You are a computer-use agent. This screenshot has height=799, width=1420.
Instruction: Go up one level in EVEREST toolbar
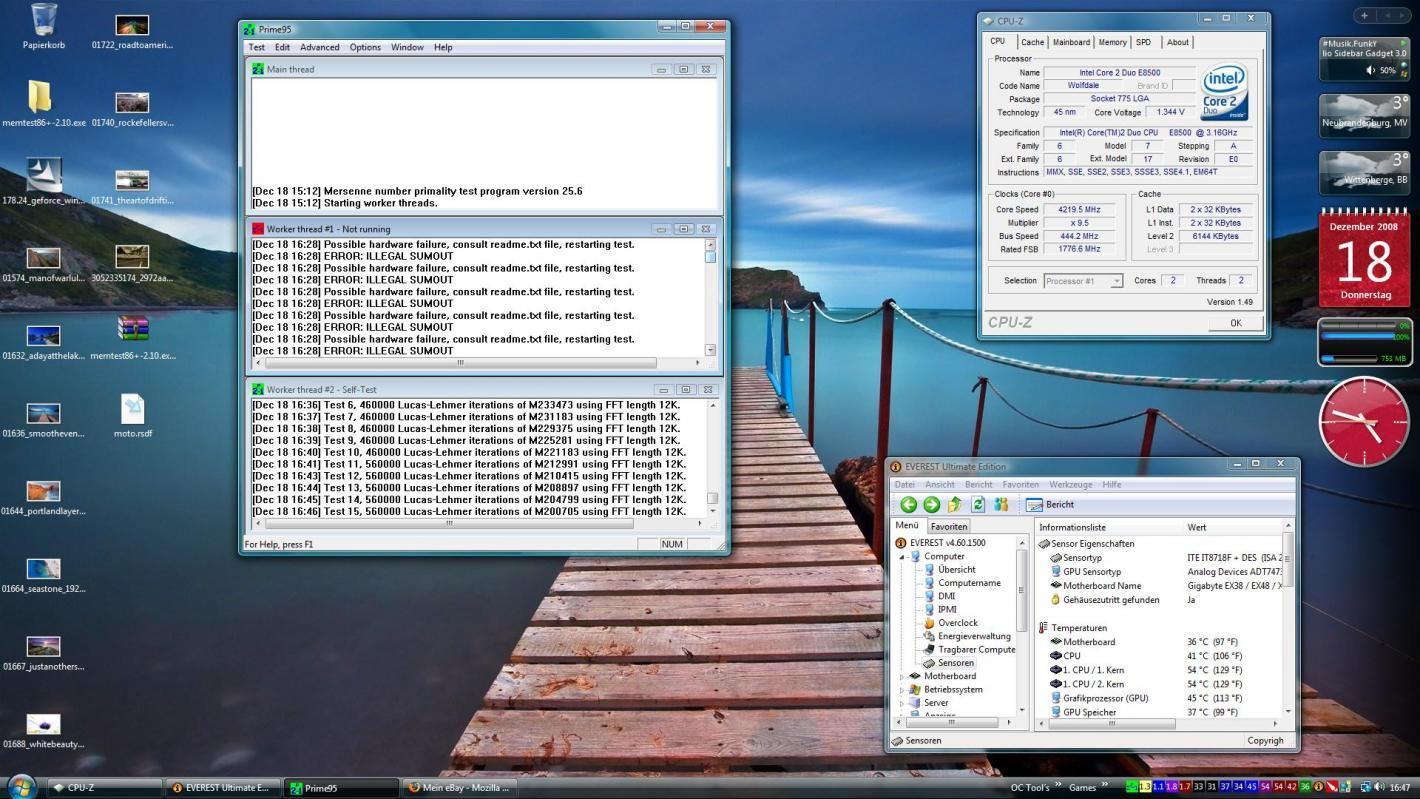[954, 505]
